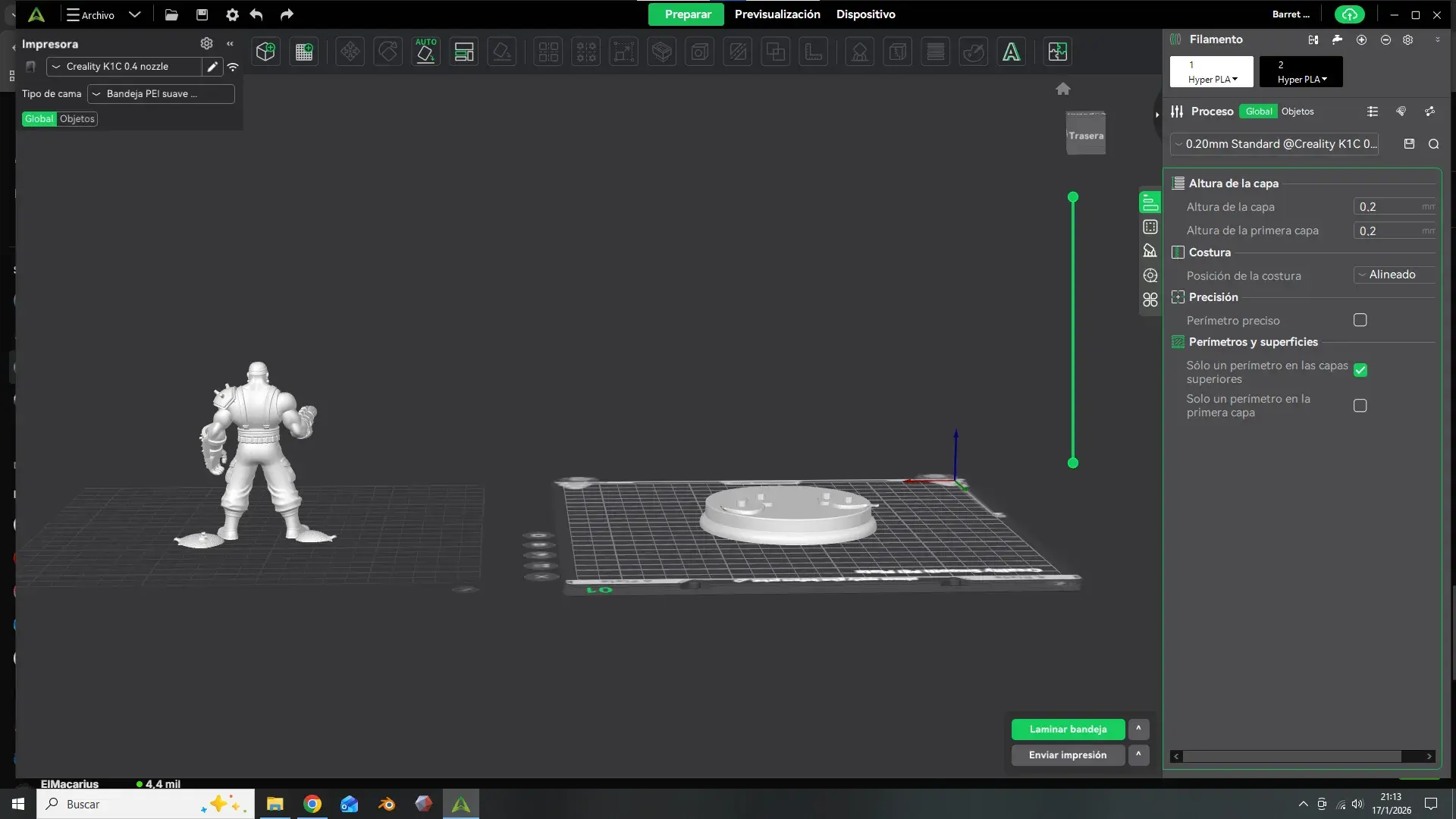Image resolution: width=1456 pixels, height=819 pixels.
Task: Click the Enviar impresión button
Action: pyautogui.click(x=1067, y=755)
